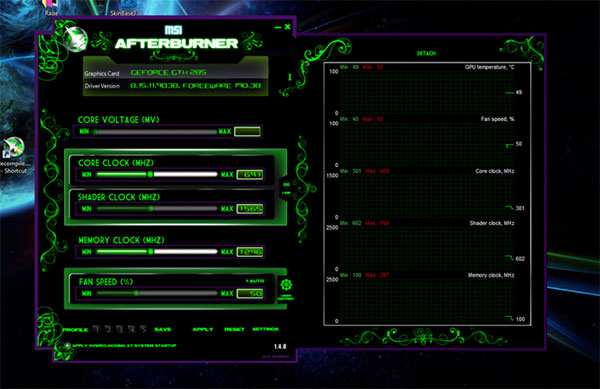Open the Settings dialog
The height and width of the screenshot is (389, 600).
pos(265,329)
